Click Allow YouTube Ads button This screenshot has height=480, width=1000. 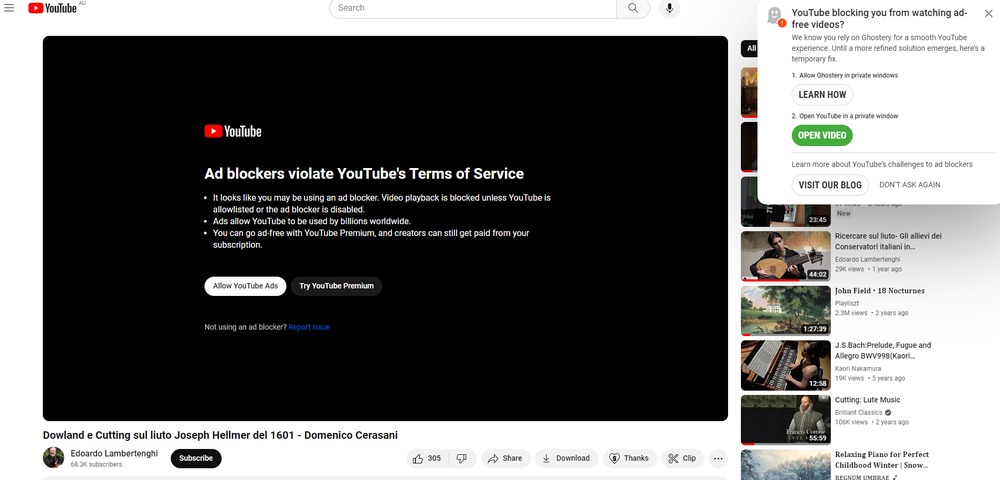[x=245, y=286]
